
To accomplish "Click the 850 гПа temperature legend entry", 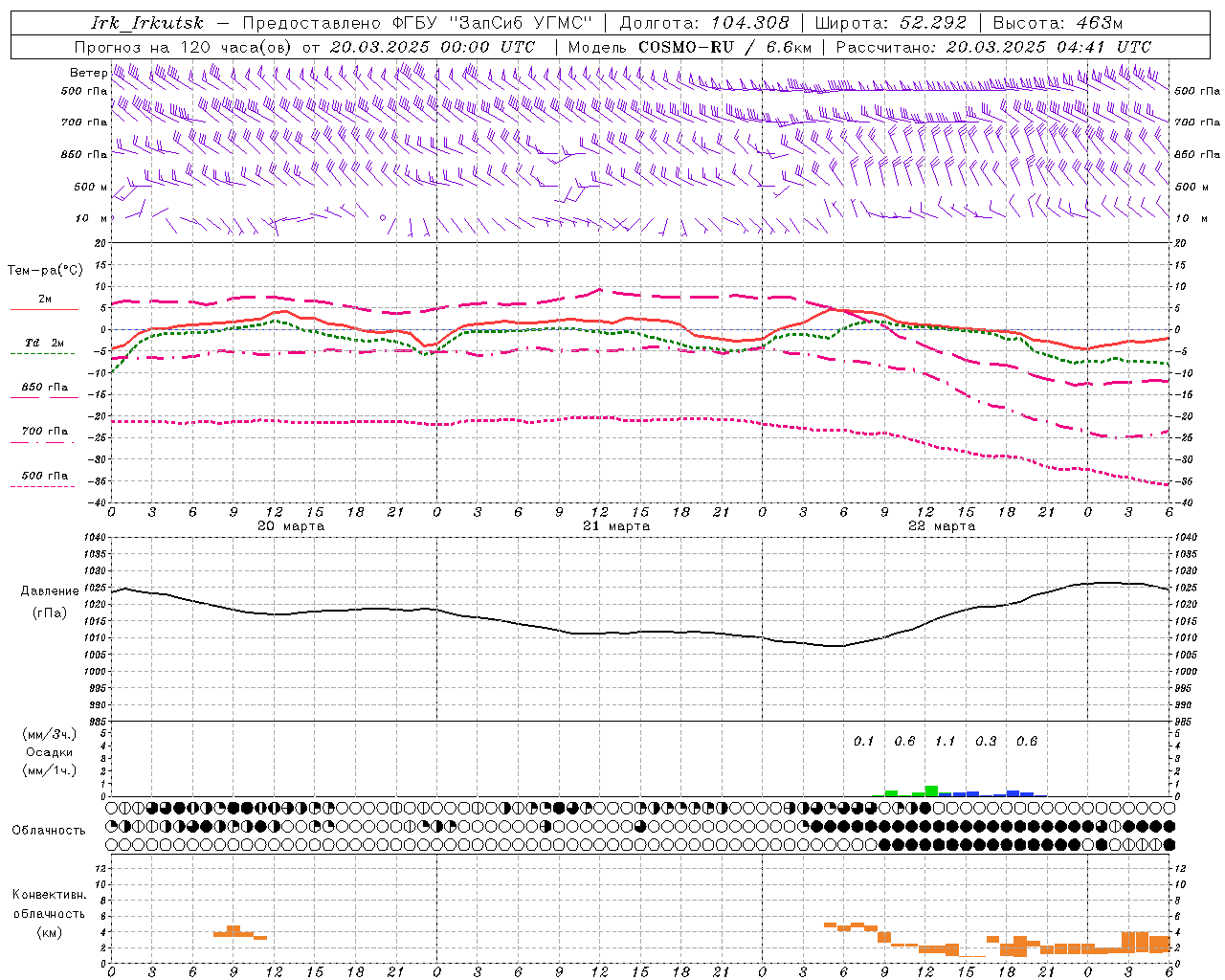I will pos(44,388).
